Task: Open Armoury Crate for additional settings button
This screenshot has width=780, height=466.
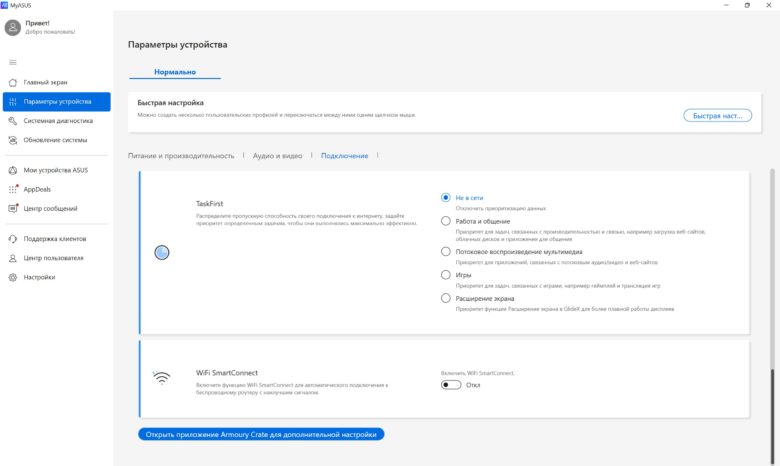Action: point(261,434)
